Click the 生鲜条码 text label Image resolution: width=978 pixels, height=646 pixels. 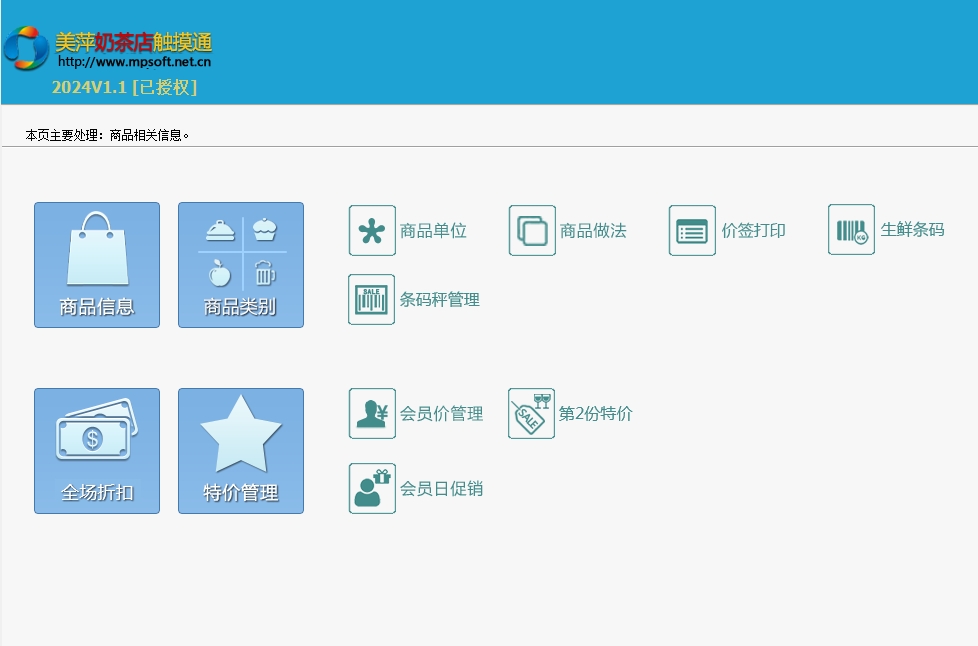[912, 230]
